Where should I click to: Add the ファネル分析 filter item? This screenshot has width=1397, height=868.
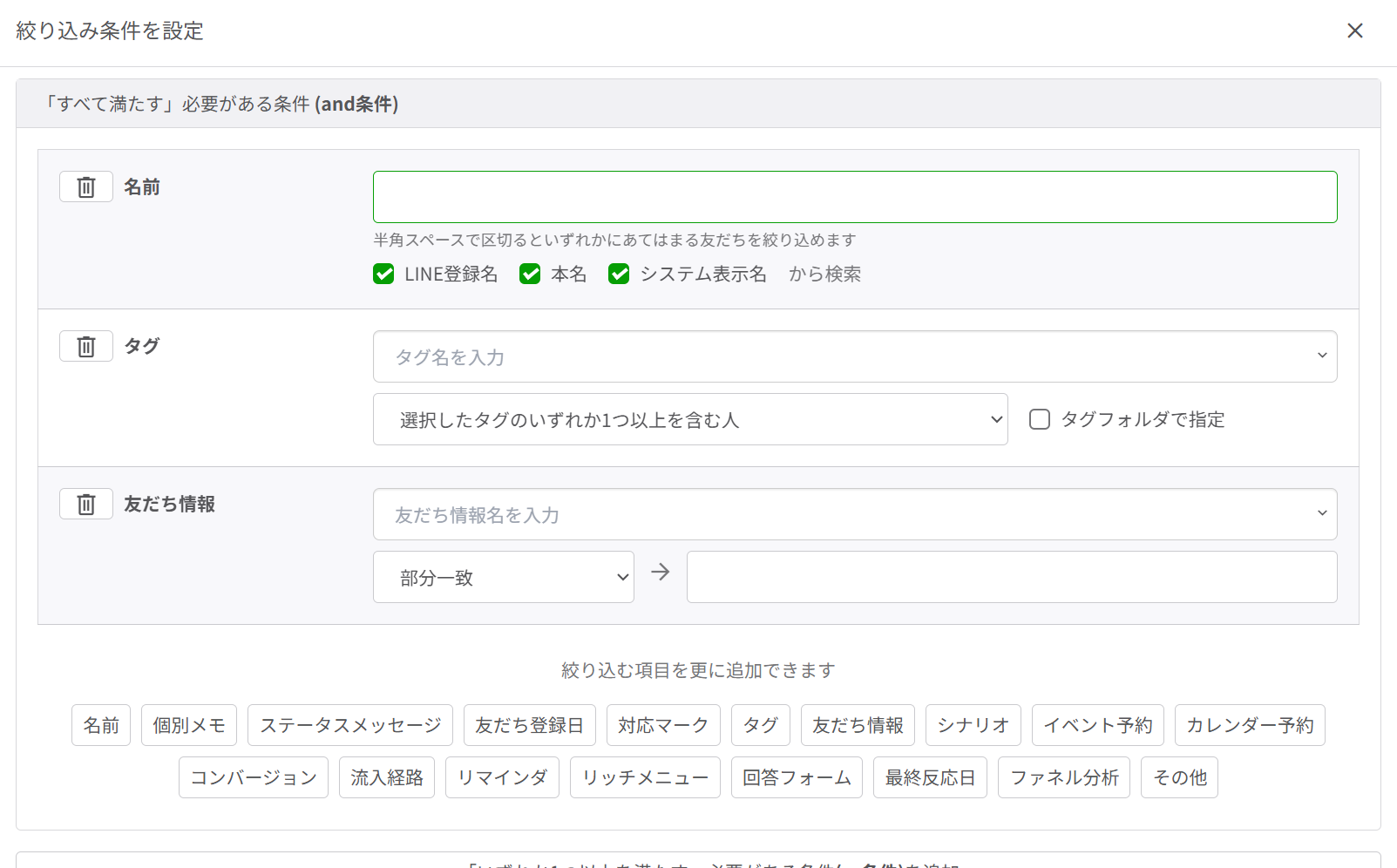[1063, 778]
